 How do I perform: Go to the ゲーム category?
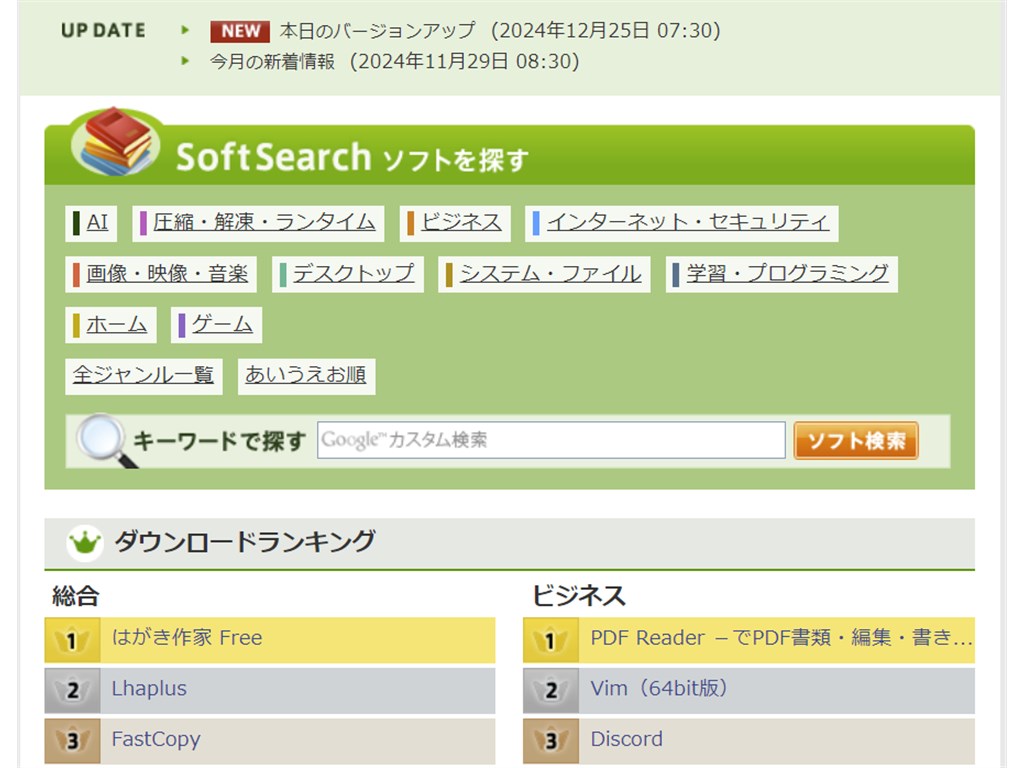(222, 325)
